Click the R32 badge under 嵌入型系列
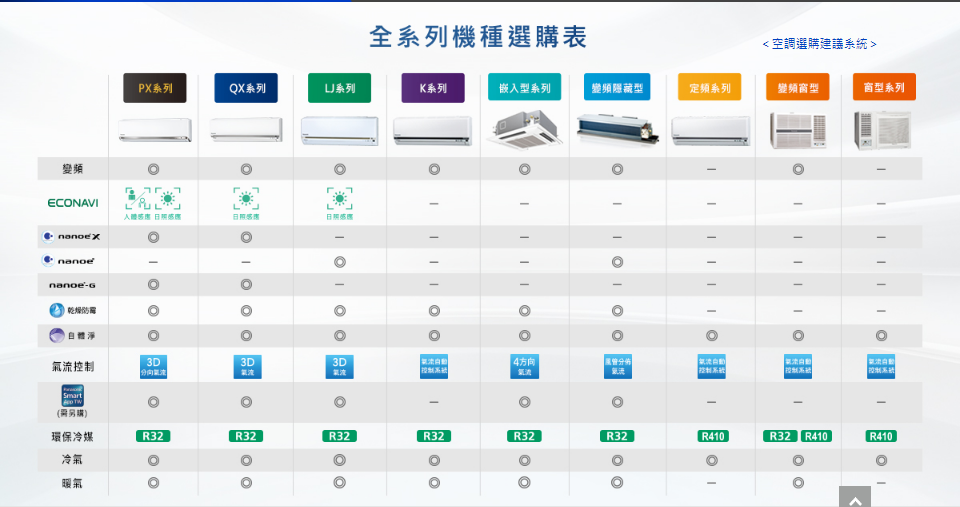This screenshot has height=507, width=960. (x=524, y=436)
